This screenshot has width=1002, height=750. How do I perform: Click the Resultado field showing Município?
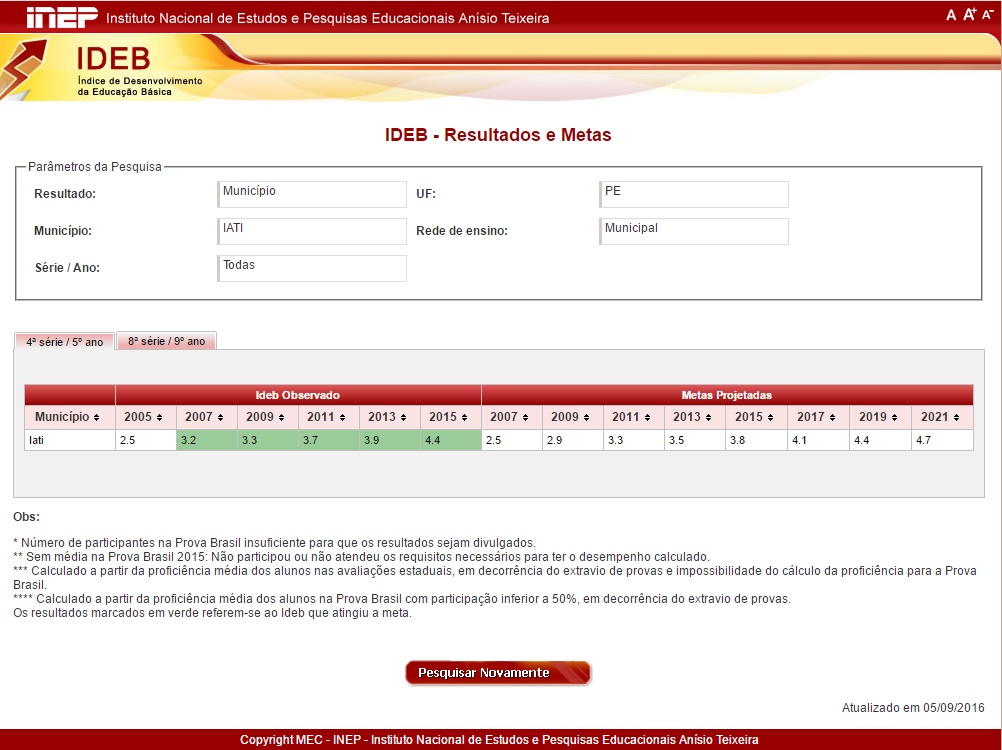[x=312, y=194]
